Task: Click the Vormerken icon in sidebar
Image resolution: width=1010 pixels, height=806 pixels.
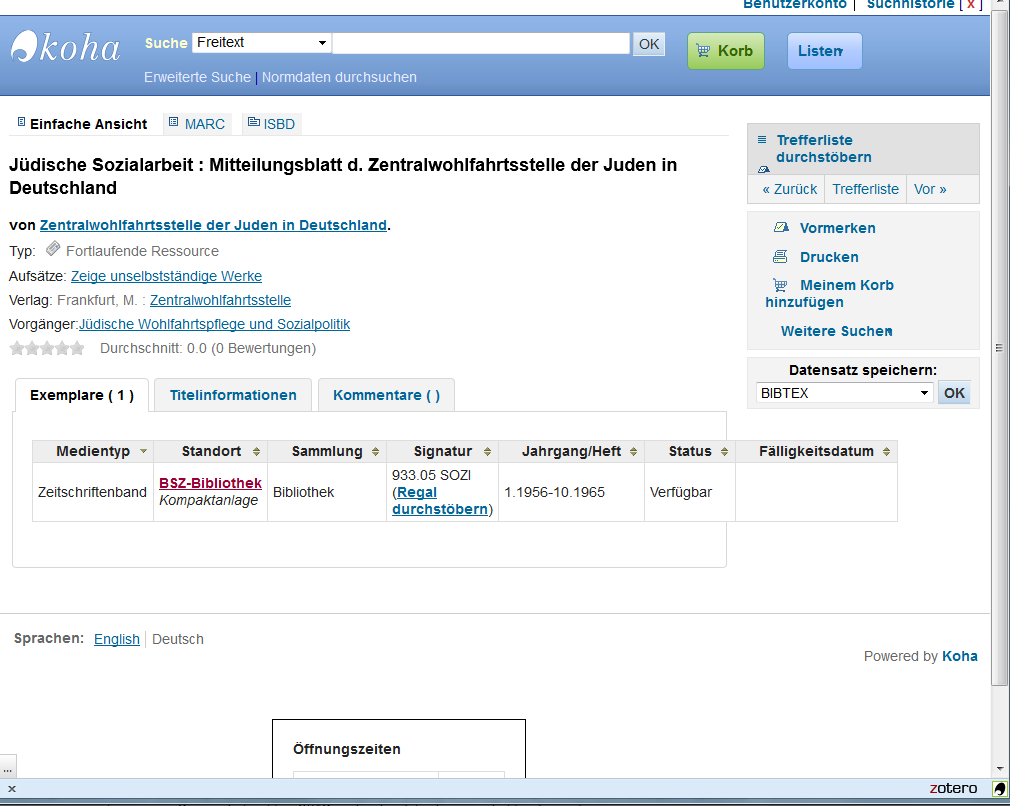Action: tap(781, 228)
